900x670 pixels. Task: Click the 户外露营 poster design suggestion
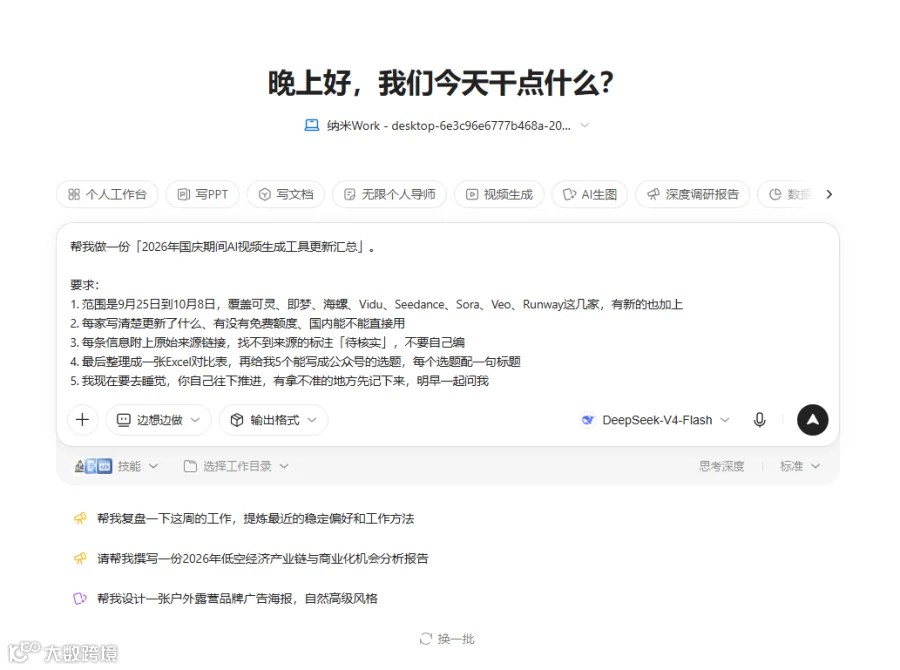pyautogui.click(x=237, y=598)
